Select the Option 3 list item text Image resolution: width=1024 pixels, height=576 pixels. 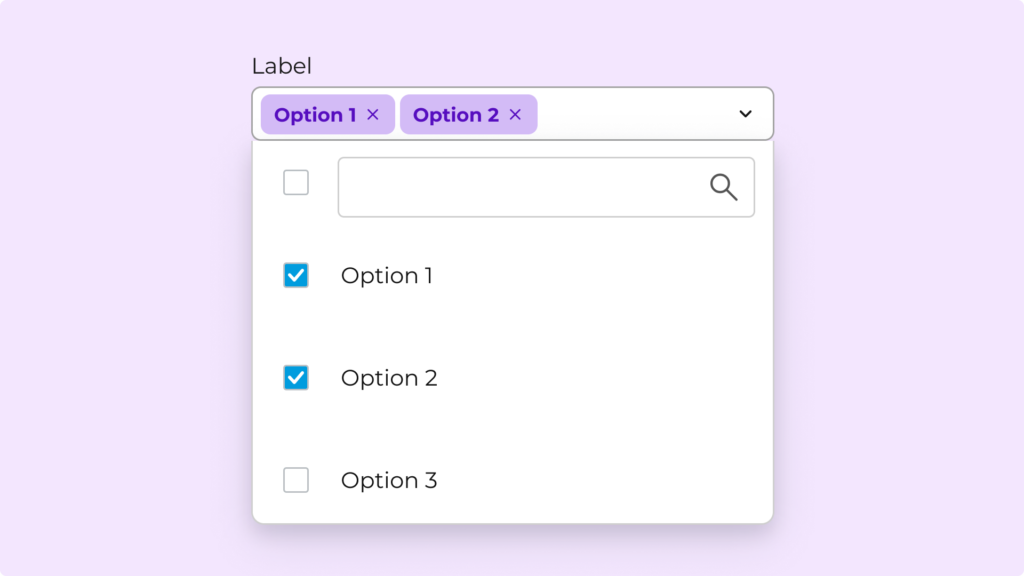tap(389, 480)
